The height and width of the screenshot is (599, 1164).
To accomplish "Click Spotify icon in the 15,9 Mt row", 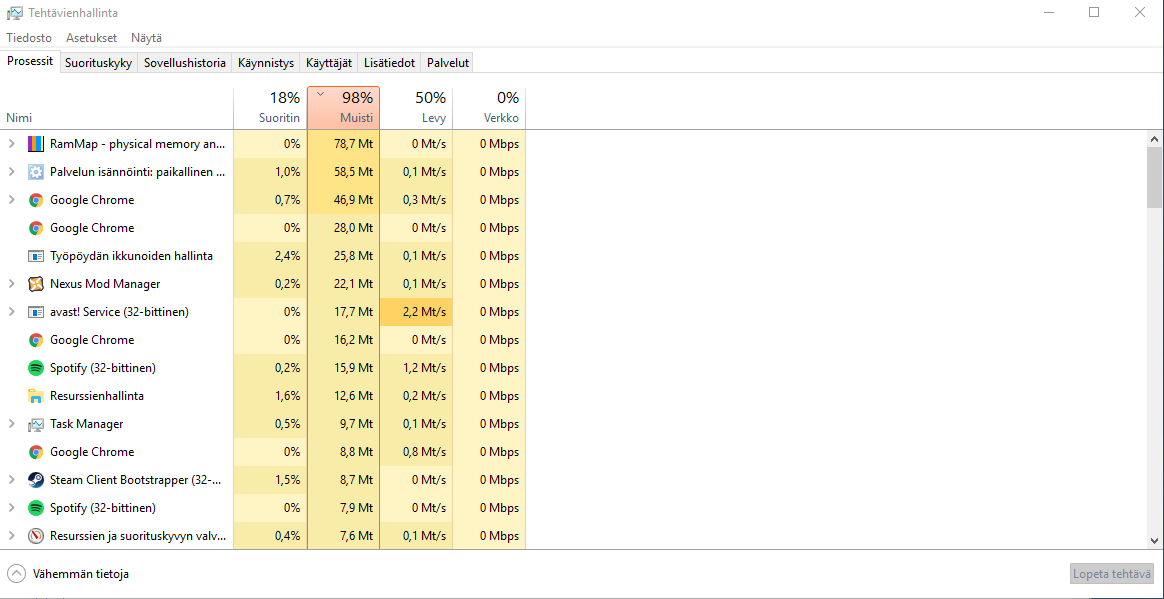I will (x=36, y=367).
